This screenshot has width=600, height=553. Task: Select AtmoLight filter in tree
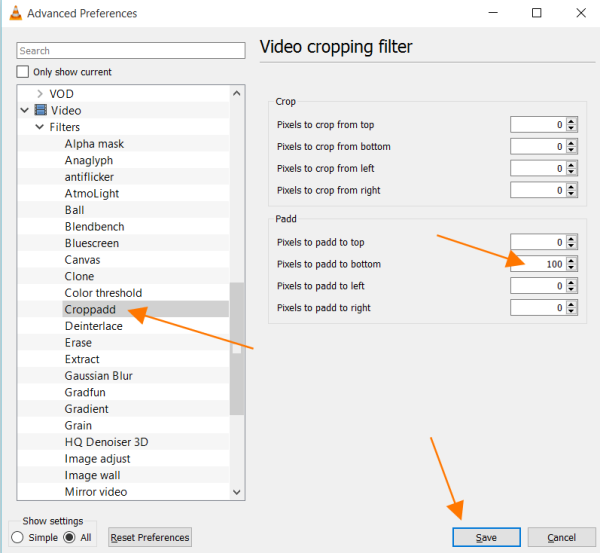click(92, 194)
